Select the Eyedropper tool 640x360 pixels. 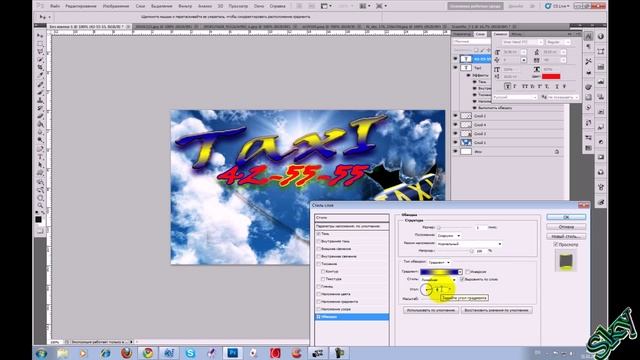pos(40,76)
